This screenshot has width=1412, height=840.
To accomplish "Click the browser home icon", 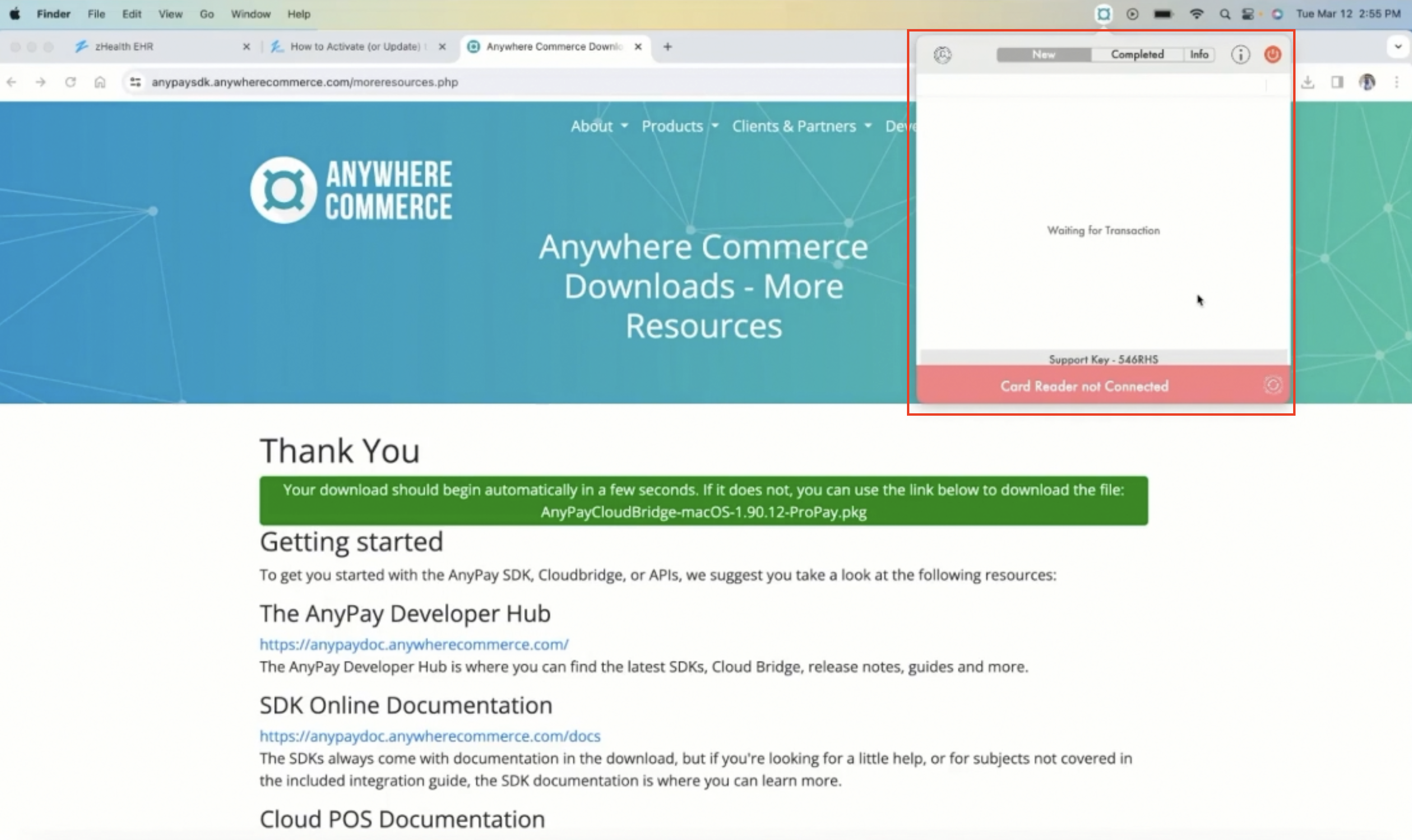I will (100, 82).
